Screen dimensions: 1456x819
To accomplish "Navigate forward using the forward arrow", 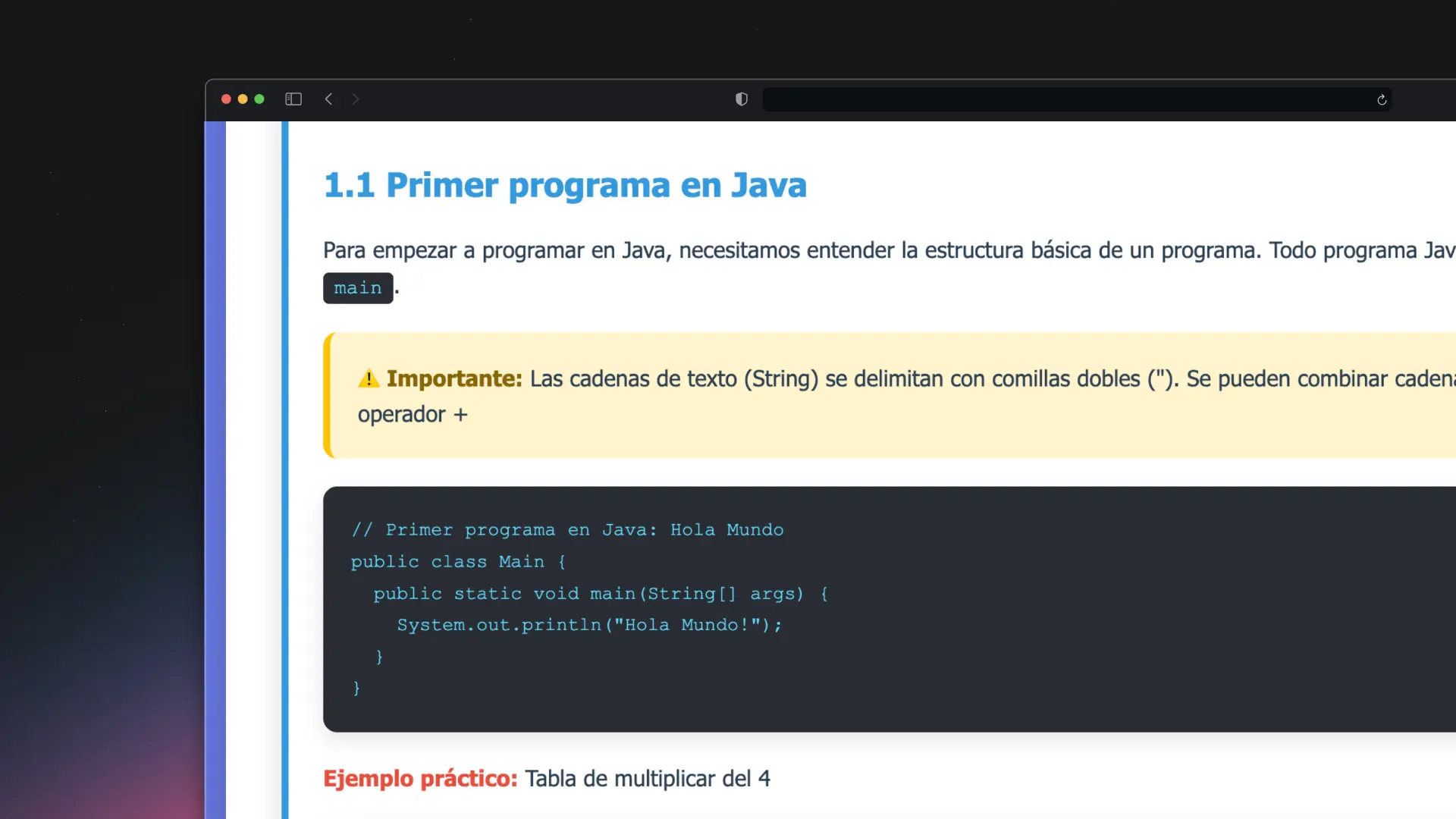I will pyautogui.click(x=356, y=99).
